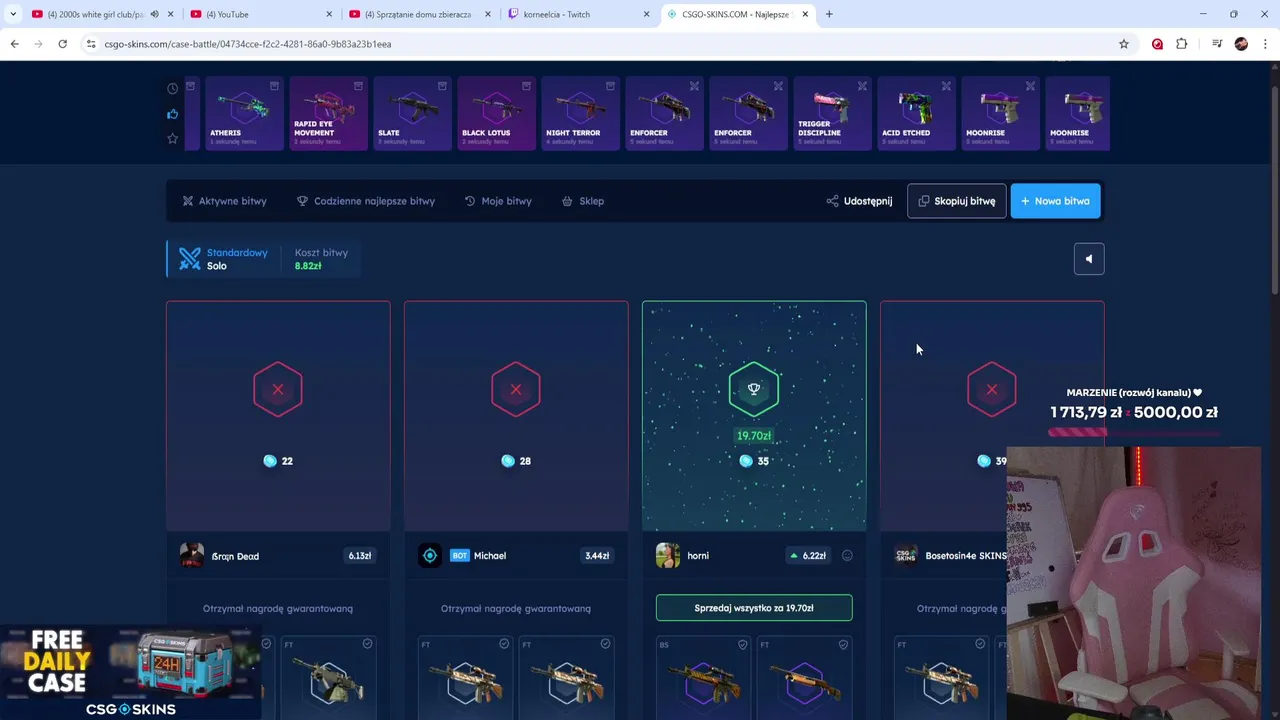Open the Night Terror drop card

pyautogui.click(x=580, y=114)
